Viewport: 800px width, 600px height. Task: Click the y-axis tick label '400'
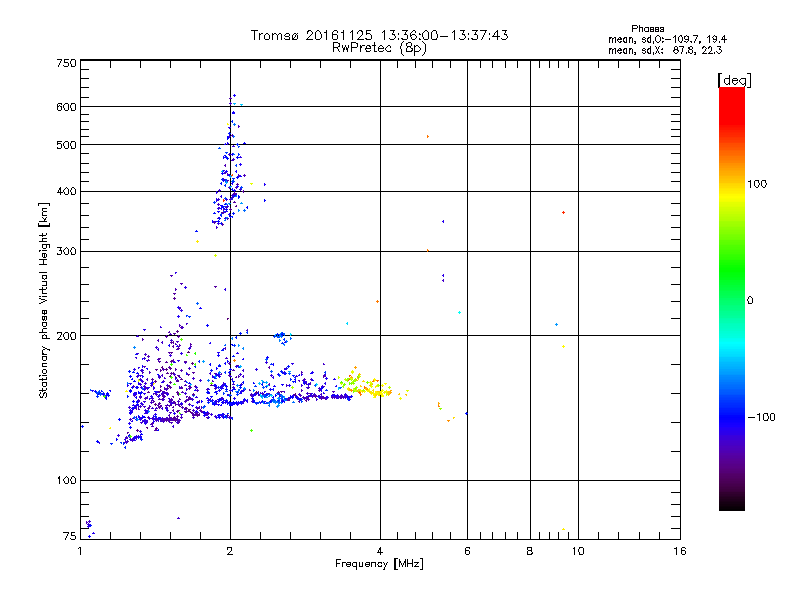[66, 191]
